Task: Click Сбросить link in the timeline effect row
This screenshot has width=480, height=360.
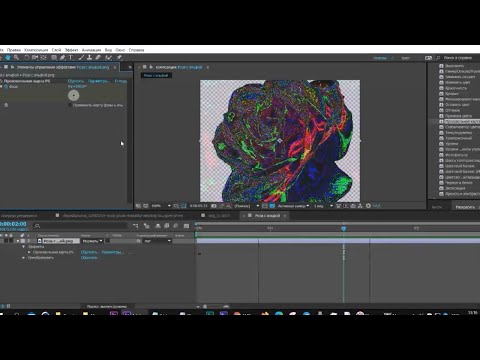Action: point(89,252)
